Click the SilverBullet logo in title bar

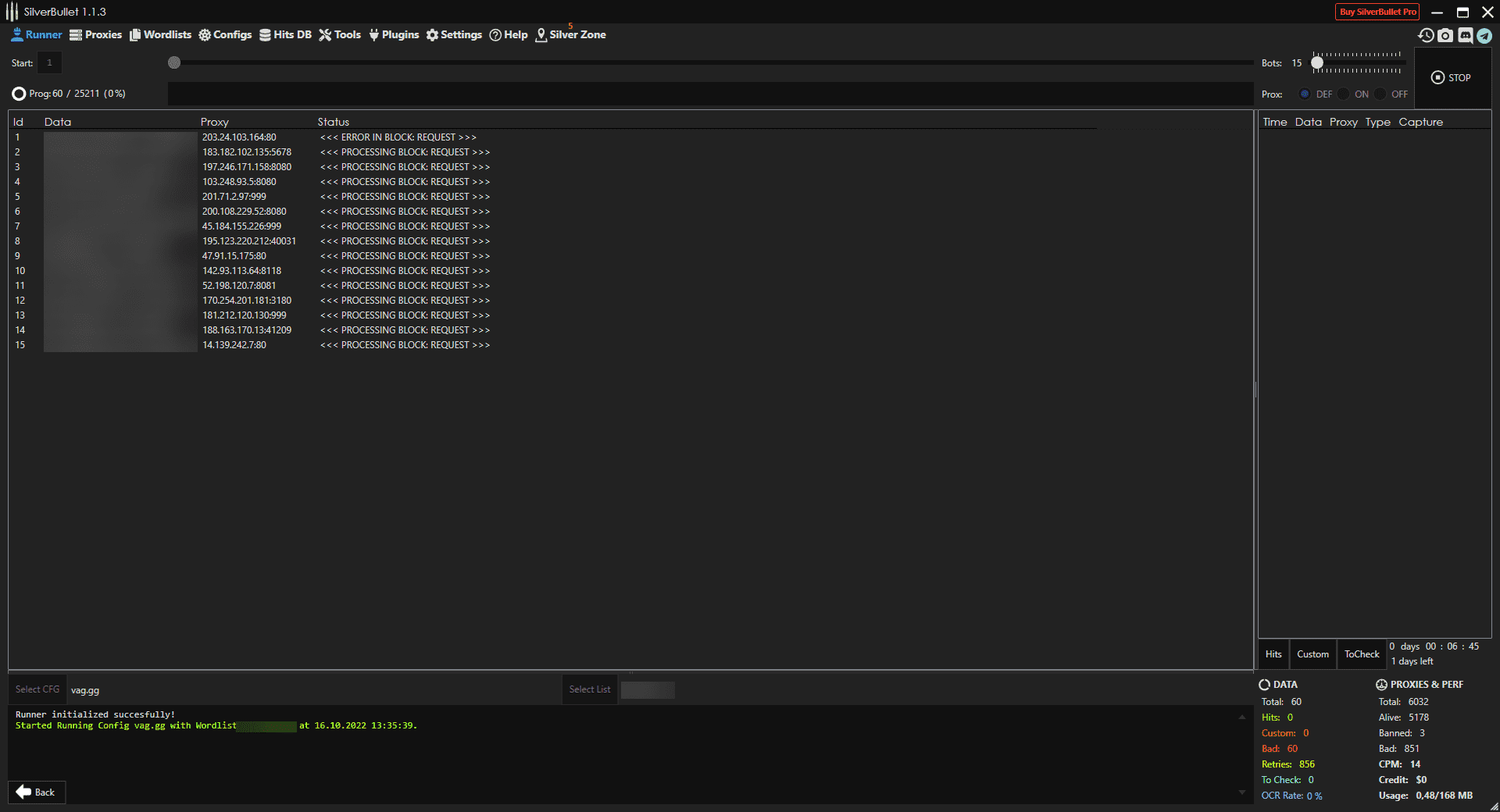point(12,12)
